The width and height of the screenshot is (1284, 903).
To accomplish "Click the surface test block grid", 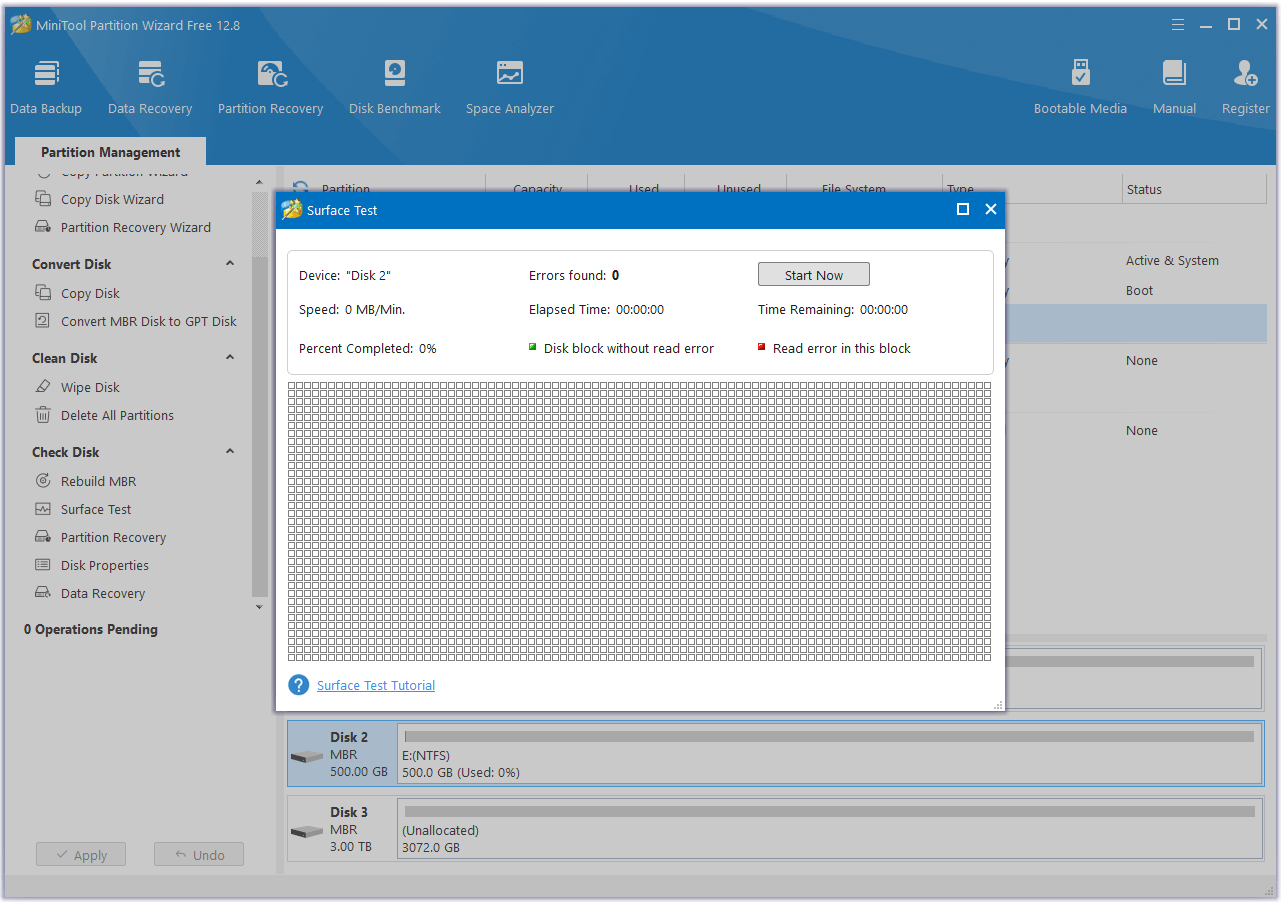I will coord(639,521).
